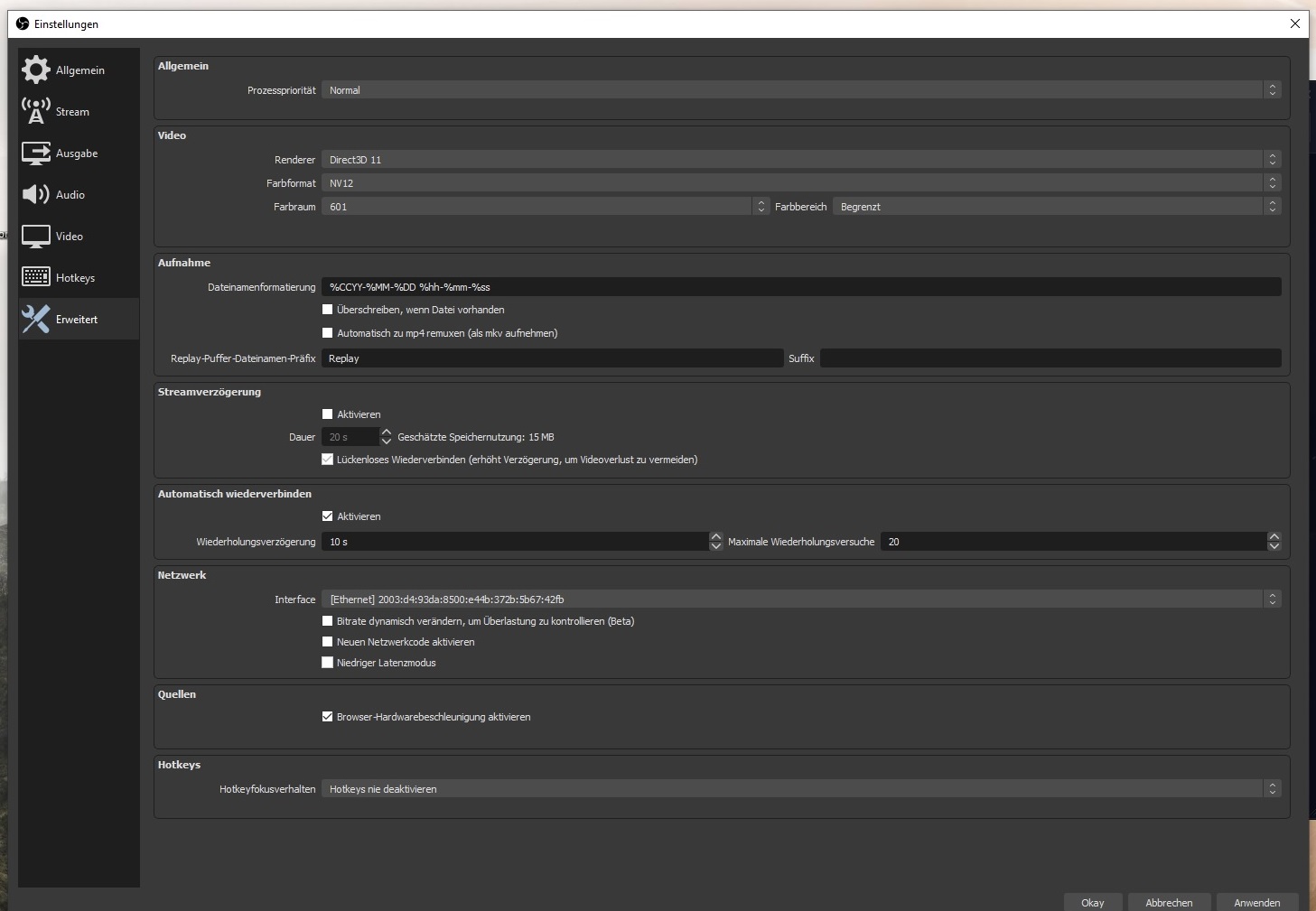Expand the Renderer Direct3D 11 dropdown

(x=800, y=160)
